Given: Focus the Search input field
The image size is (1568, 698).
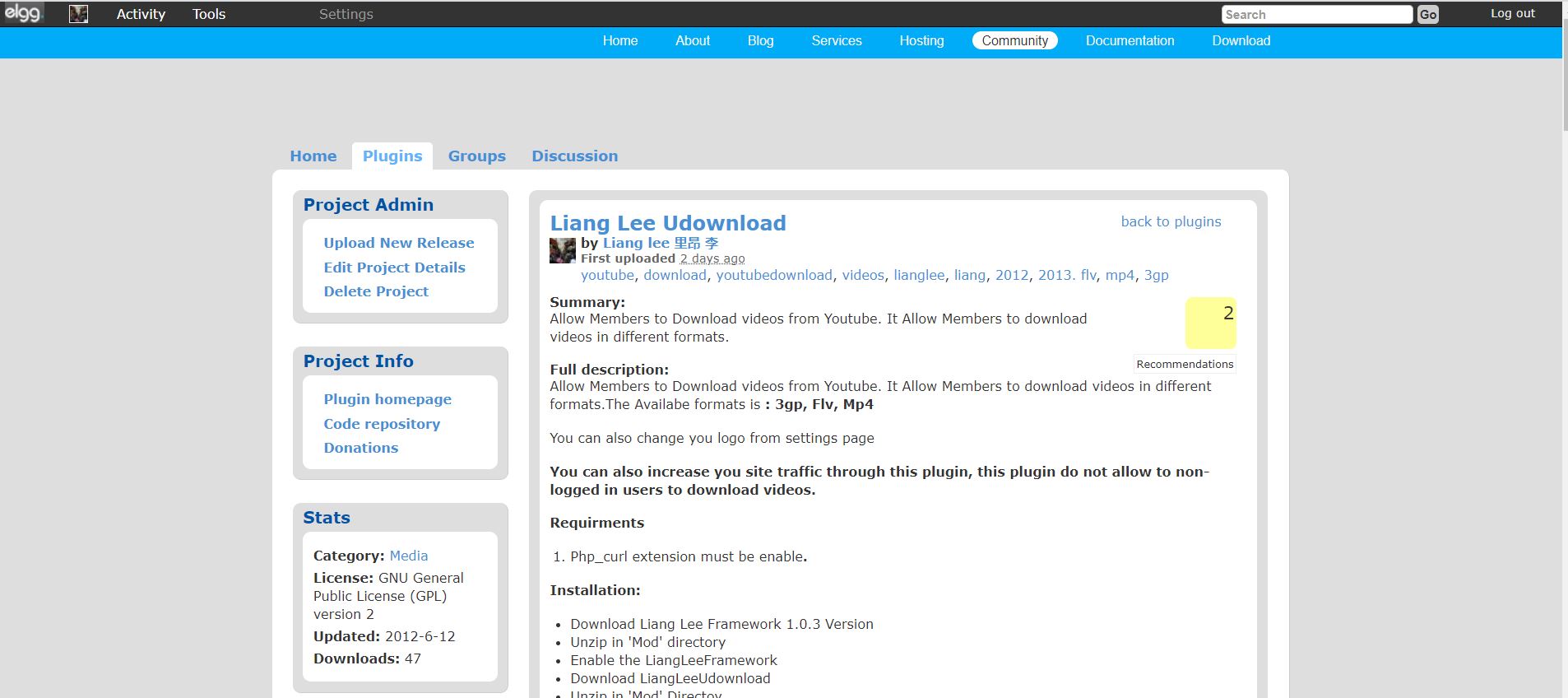Looking at the screenshot, I should tap(1316, 15).
